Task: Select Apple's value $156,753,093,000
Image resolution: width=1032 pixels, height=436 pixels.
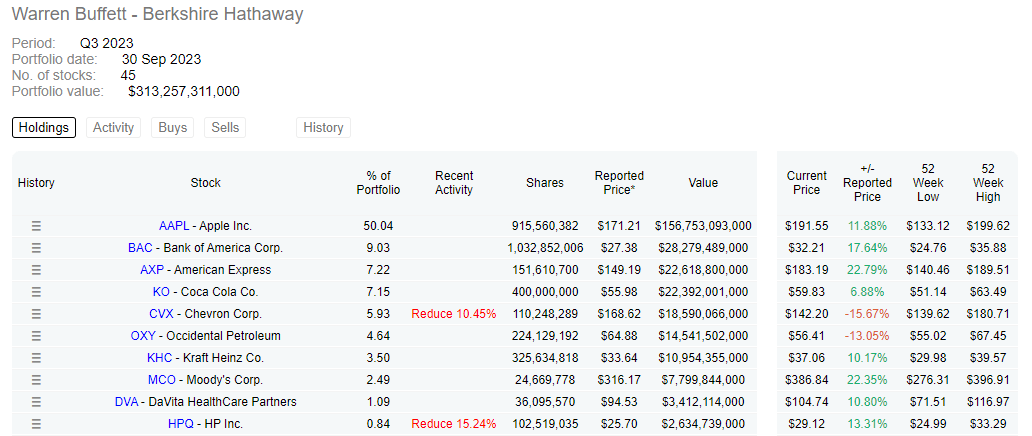Action: point(703,226)
